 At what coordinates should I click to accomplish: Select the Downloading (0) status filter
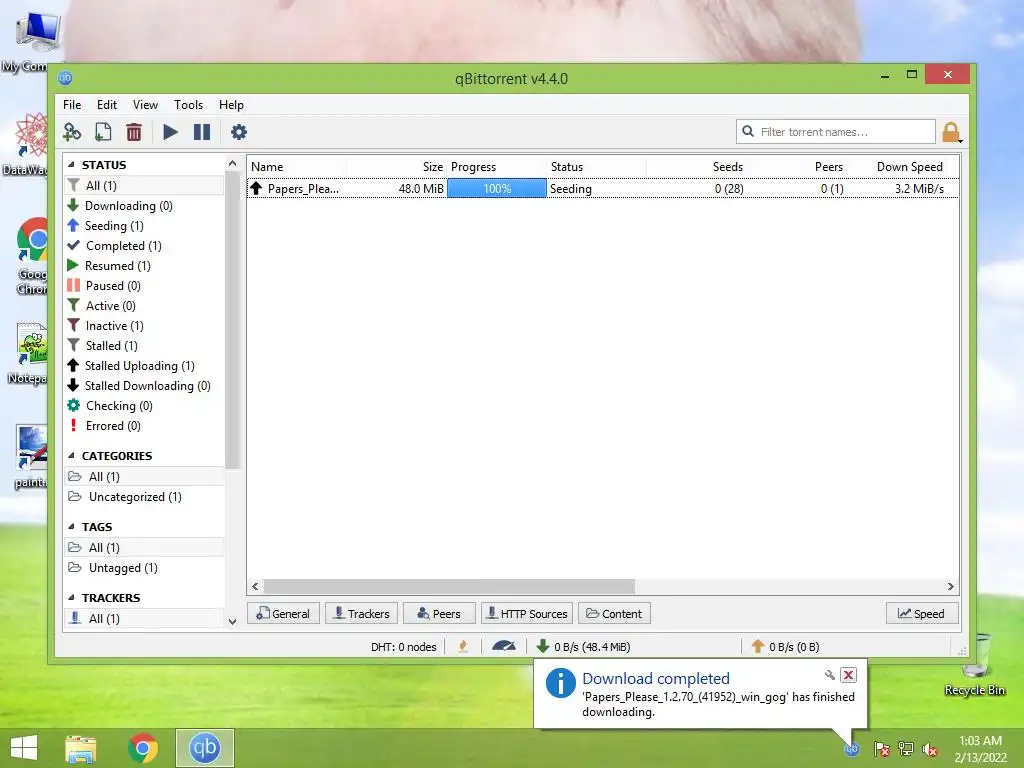click(144, 206)
